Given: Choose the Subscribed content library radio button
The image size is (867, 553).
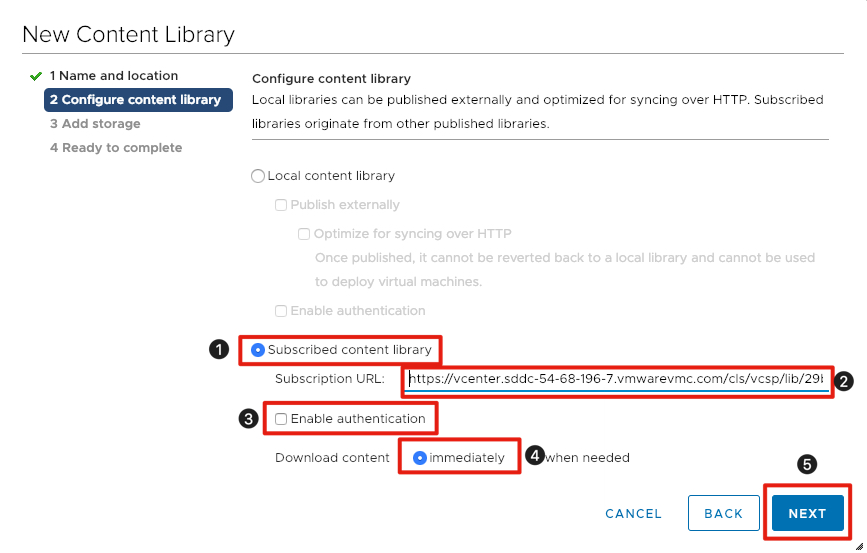Looking at the screenshot, I should (x=259, y=350).
